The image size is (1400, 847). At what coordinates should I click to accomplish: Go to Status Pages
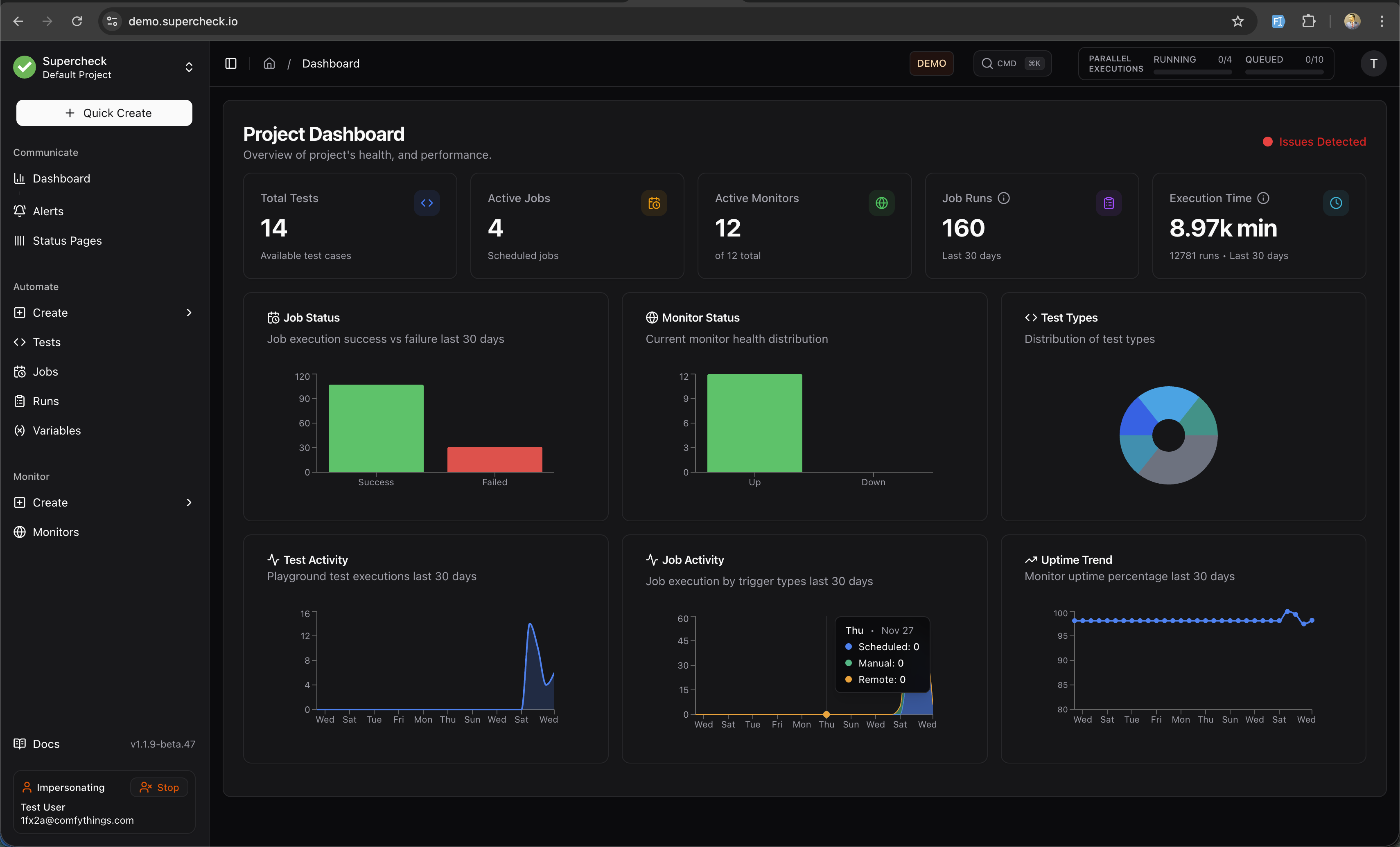pos(67,240)
